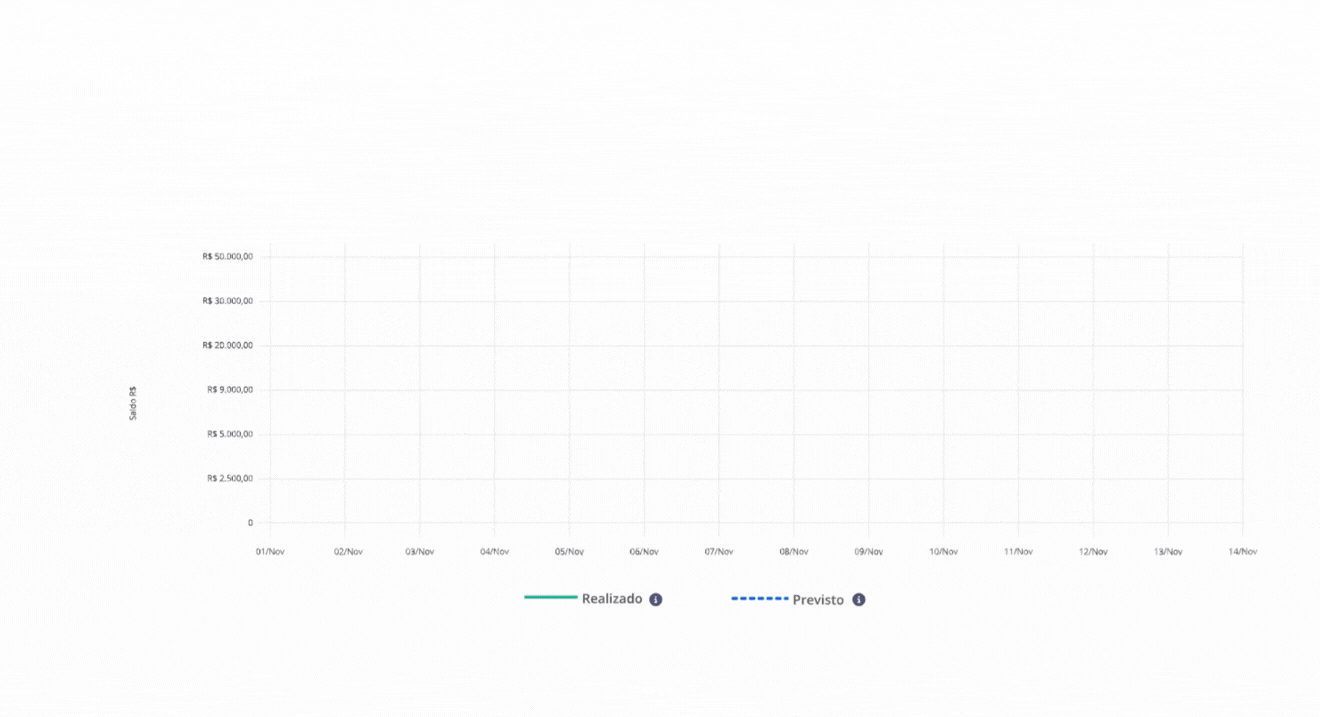Click the R$ 2.500,00 y-axis value
1320x717 pixels.
point(229,478)
